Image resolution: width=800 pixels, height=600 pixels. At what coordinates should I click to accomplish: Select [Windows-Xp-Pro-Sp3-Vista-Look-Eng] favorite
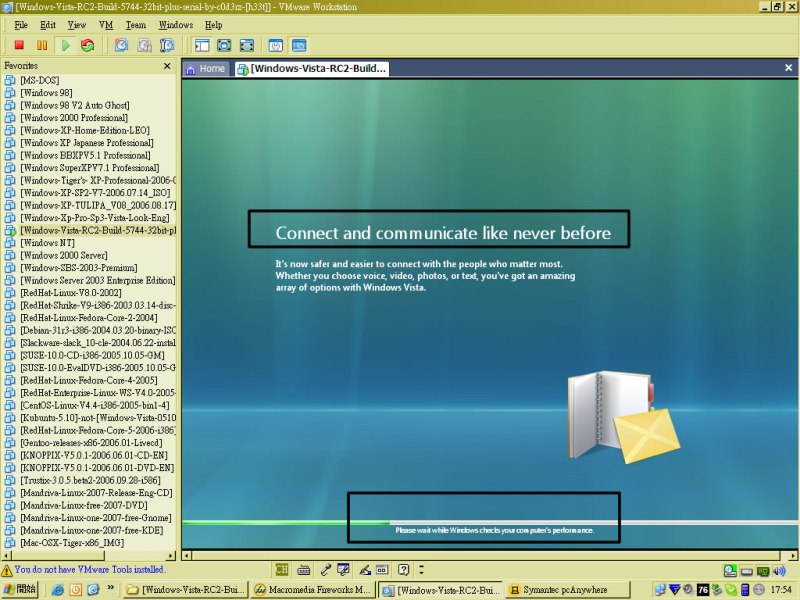coord(95,218)
